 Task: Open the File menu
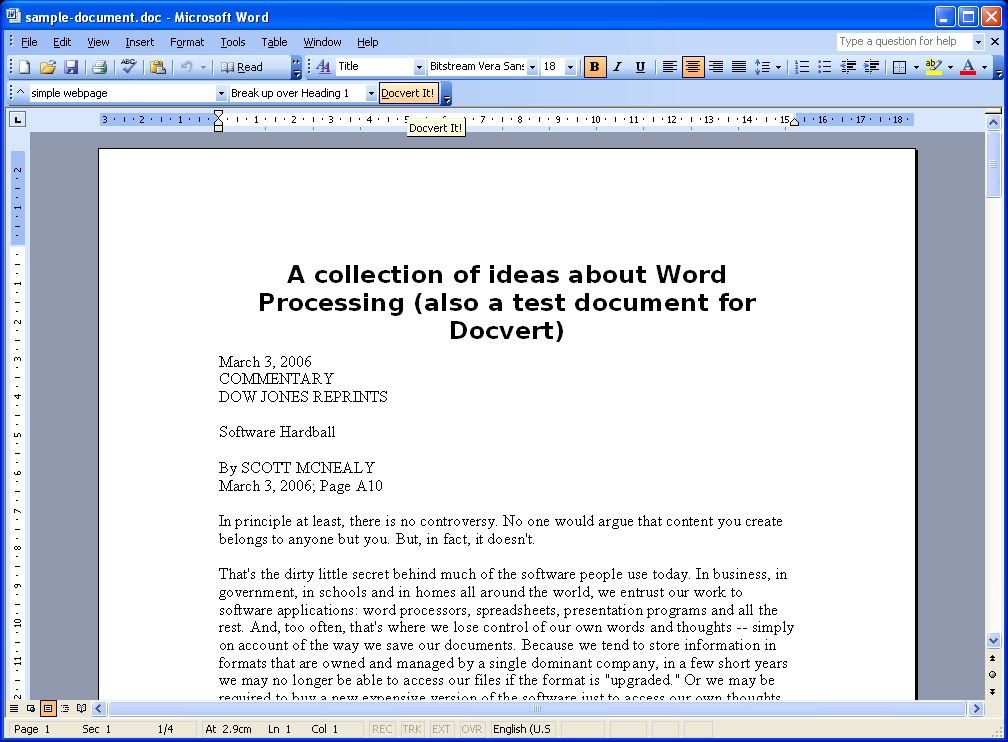point(29,42)
